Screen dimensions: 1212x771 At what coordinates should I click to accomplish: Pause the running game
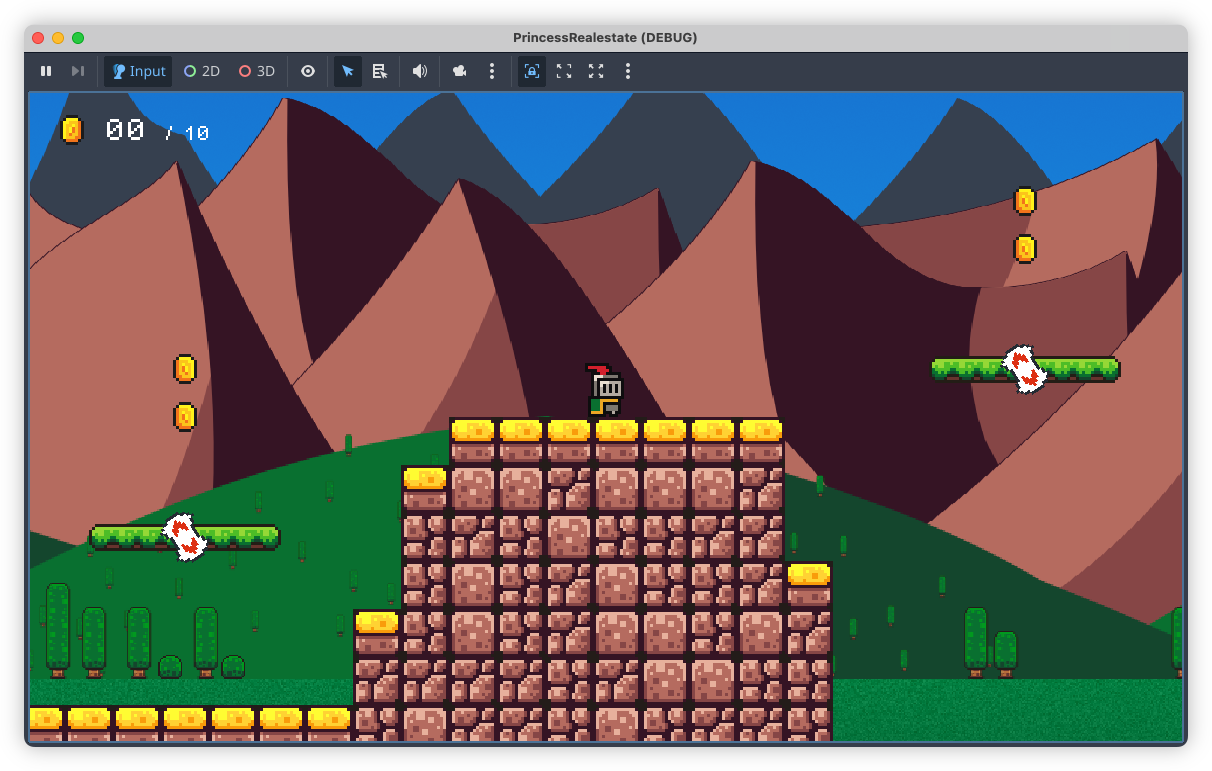[46, 71]
